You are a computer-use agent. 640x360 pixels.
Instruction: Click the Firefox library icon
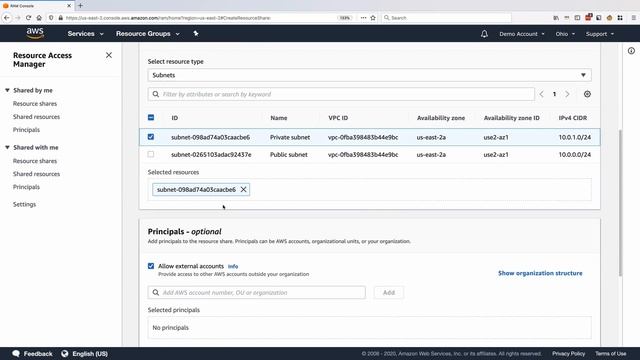coord(556,18)
